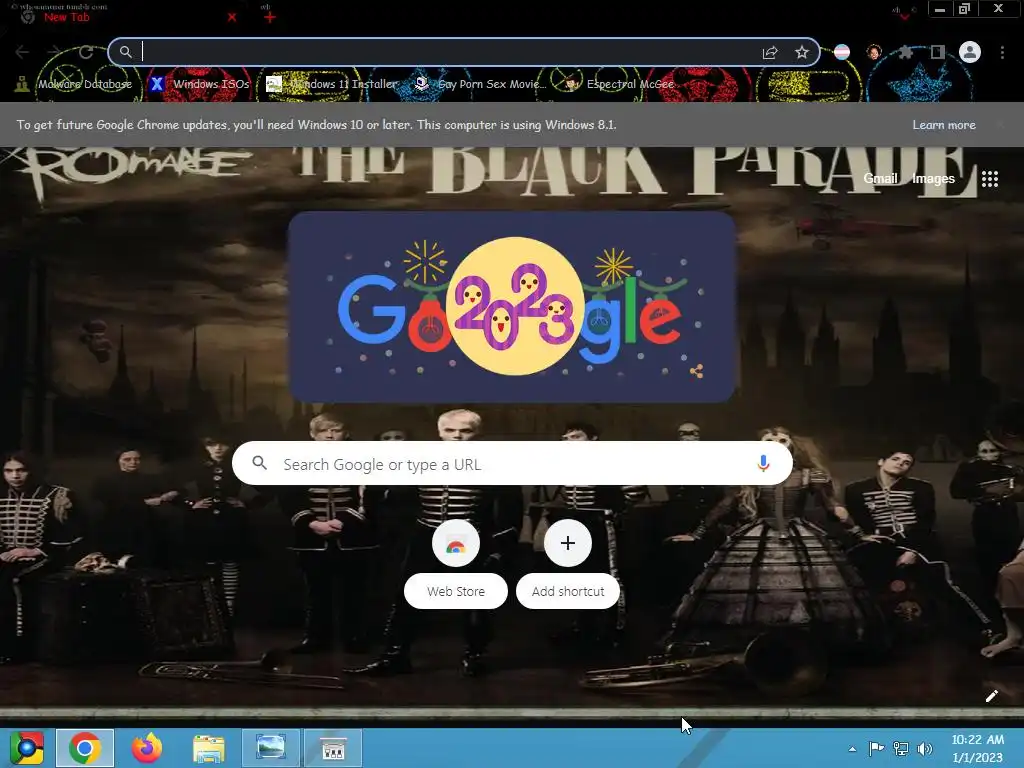Open the Windows ISOs bookmark
The image size is (1024, 768).
[200, 84]
